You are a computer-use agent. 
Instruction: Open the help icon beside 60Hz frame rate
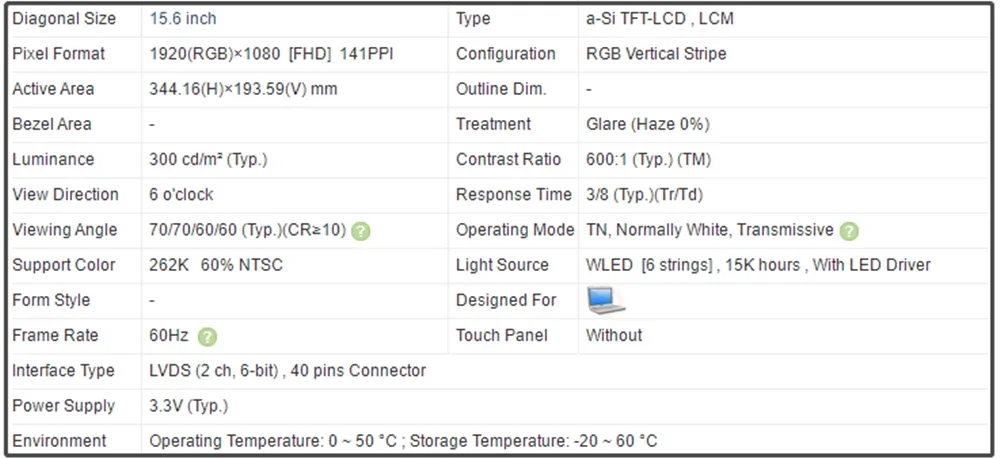207,337
